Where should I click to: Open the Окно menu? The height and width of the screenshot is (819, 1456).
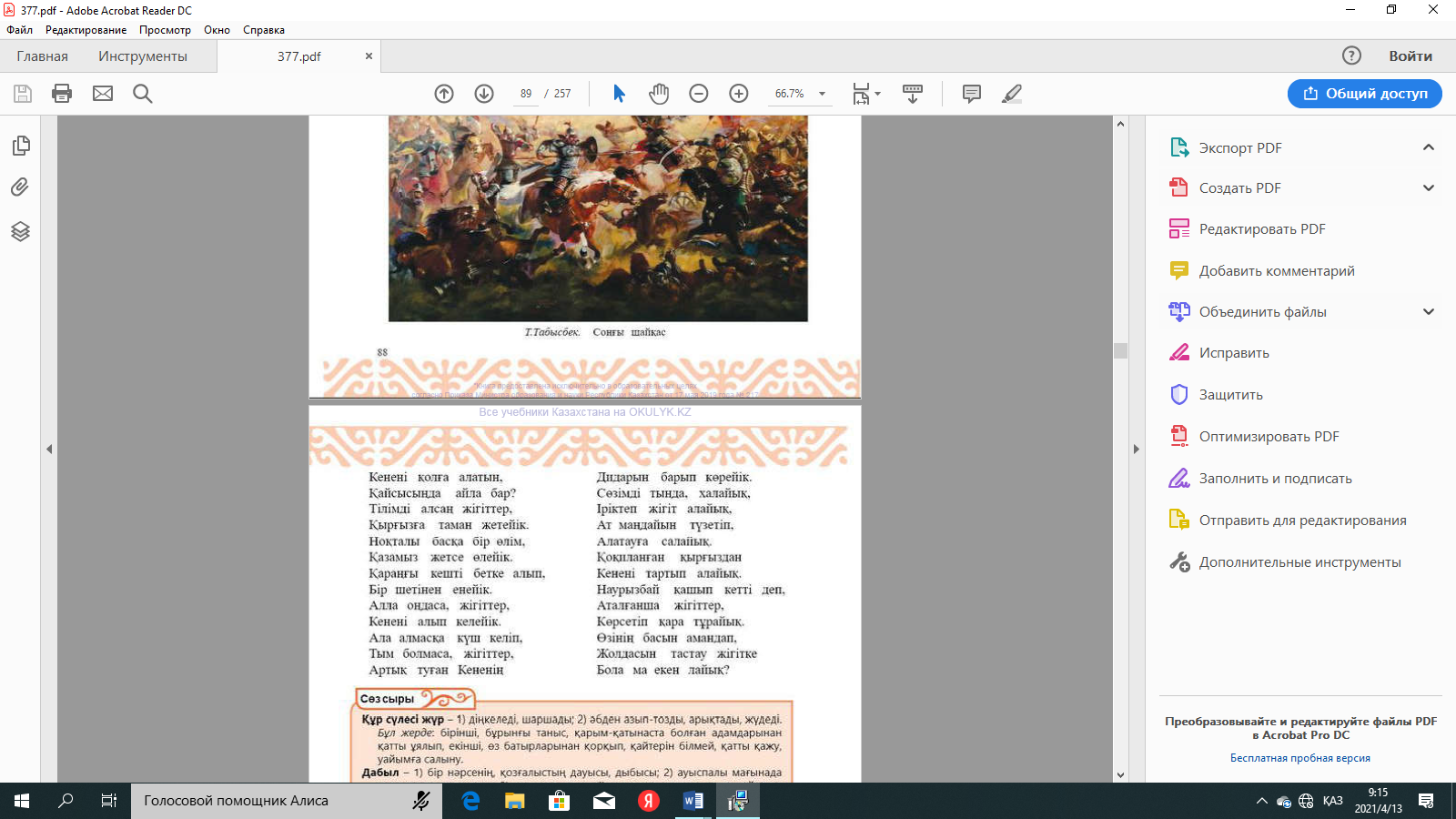(x=217, y=30)
